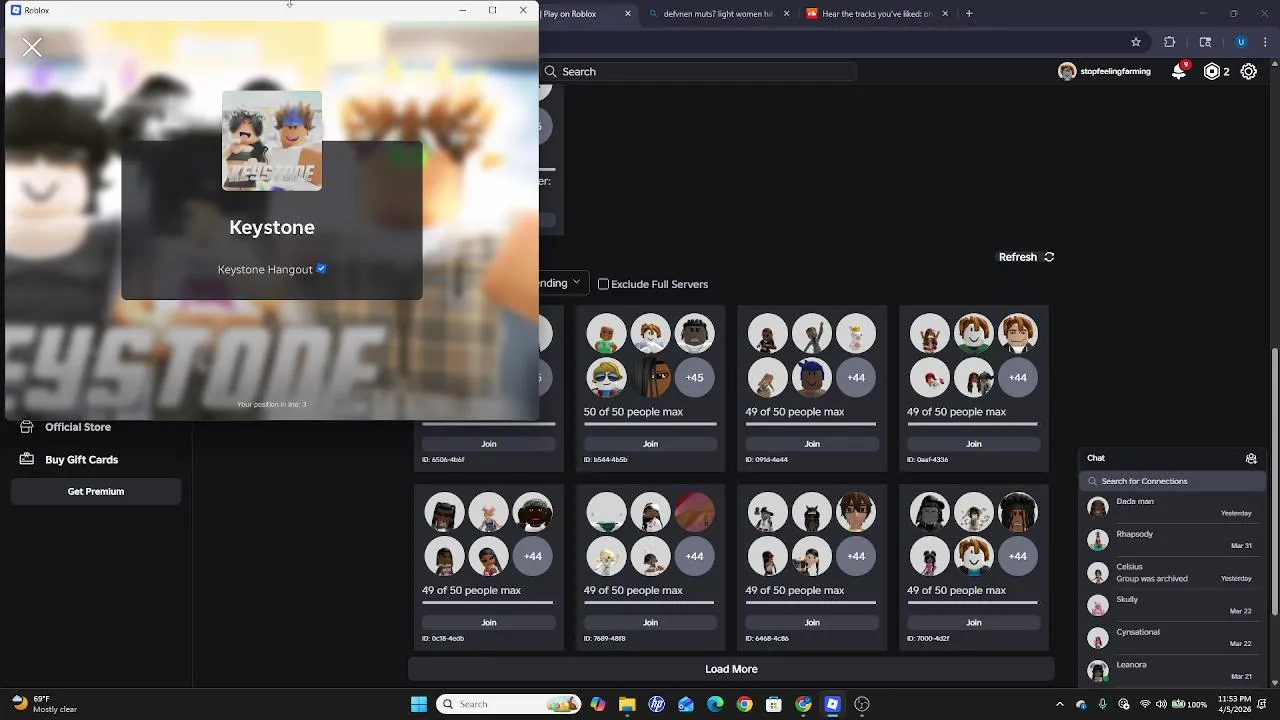Open Roblox notifications bell in browser
Viewport: 1280px width, 720px height.
1179,71
